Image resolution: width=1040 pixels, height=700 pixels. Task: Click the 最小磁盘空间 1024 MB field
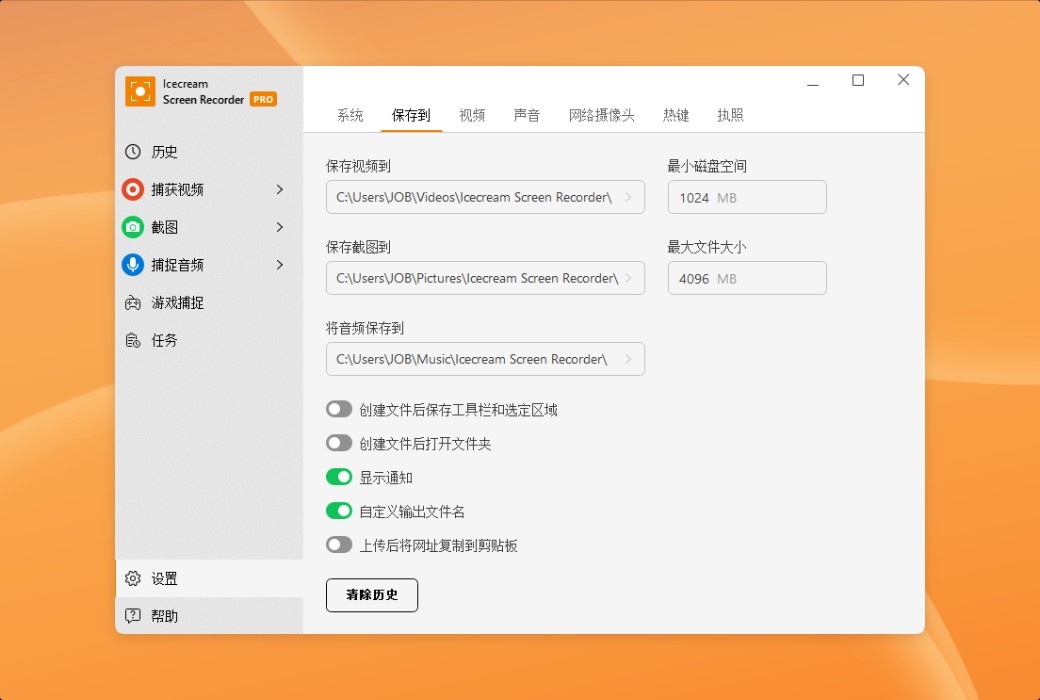tap(746, 197)
